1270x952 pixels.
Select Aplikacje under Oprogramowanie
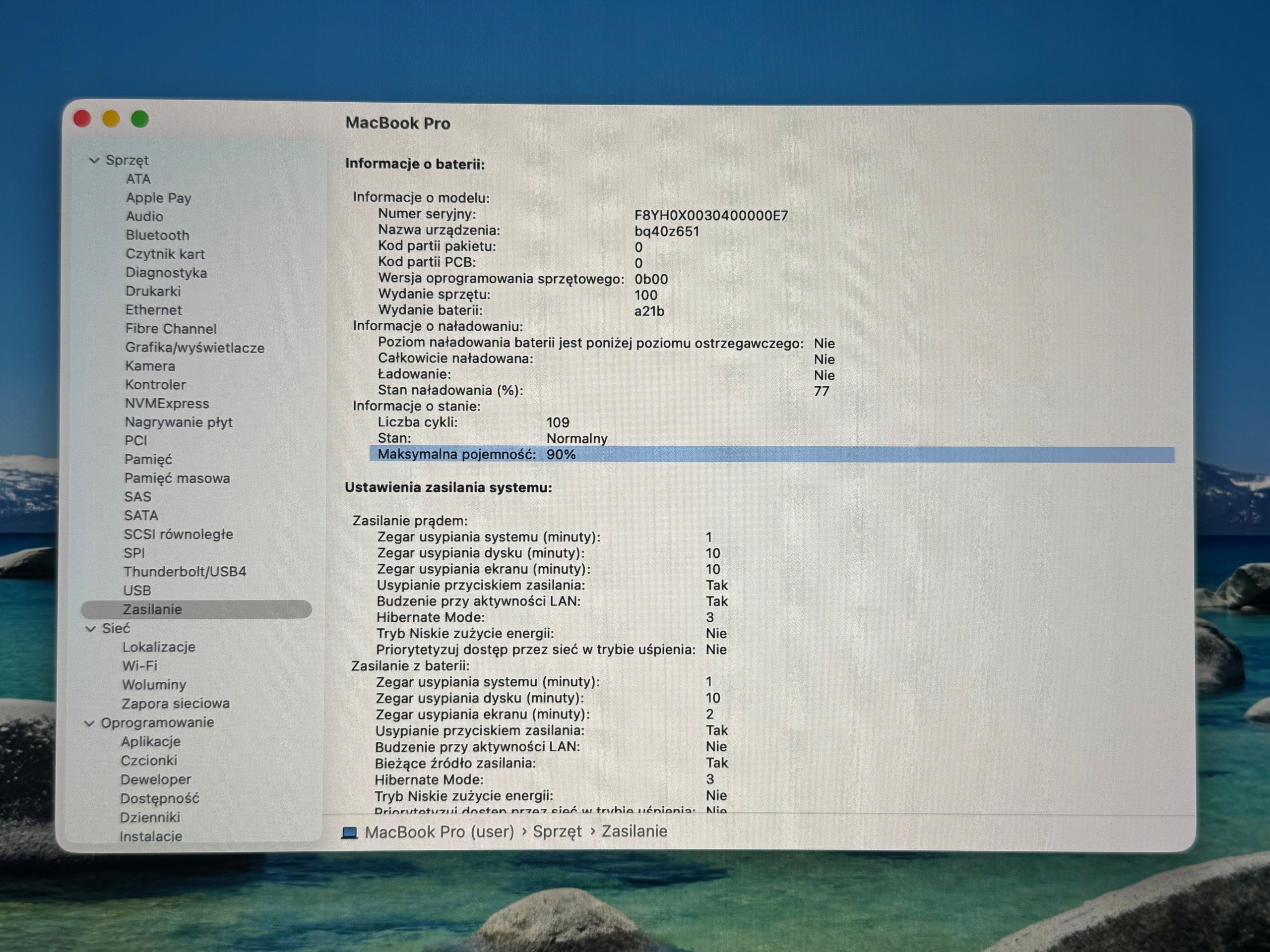pos(150,742)
